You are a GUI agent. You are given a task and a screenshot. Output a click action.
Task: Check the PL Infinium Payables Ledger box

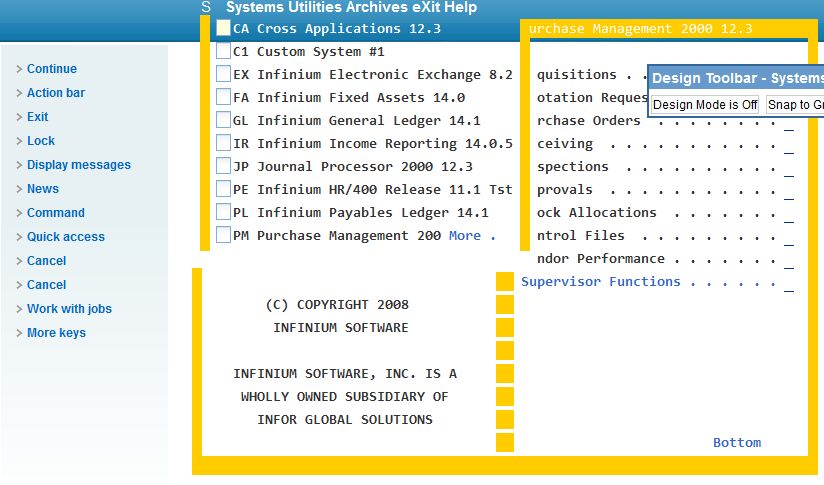click(x=223, y=212)
